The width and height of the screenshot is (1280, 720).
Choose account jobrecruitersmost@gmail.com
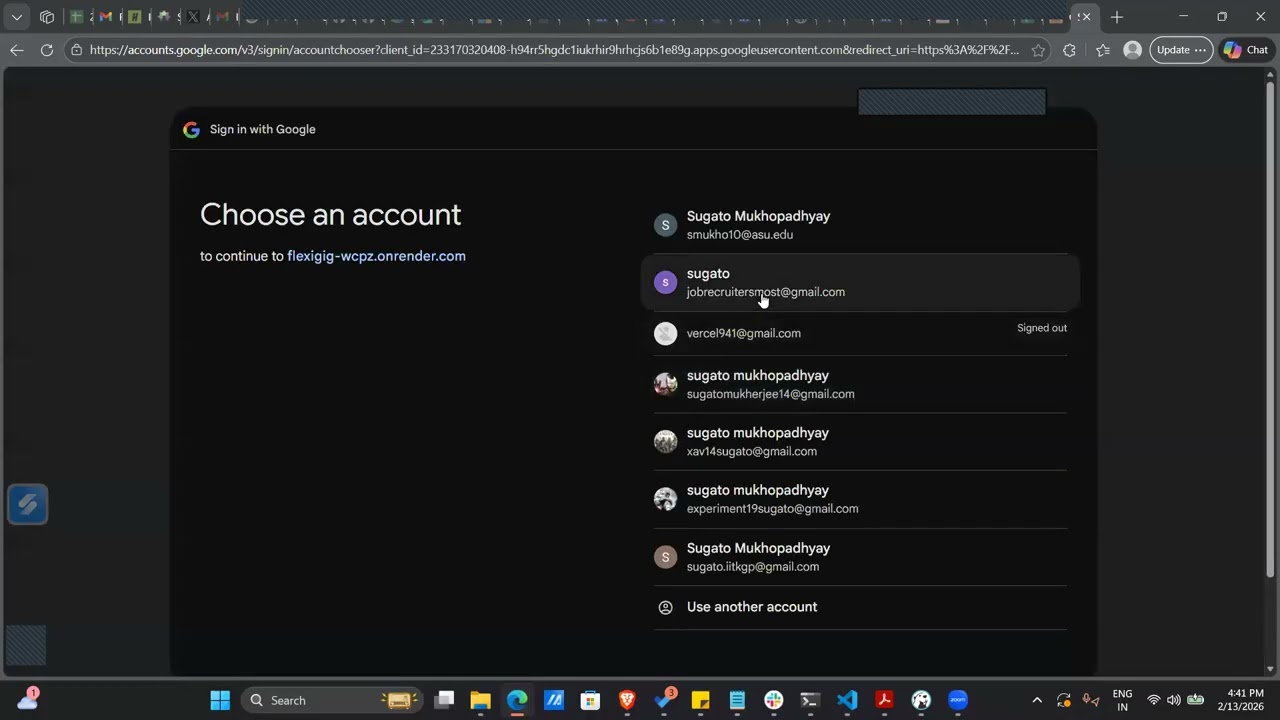tap(860, 282)
